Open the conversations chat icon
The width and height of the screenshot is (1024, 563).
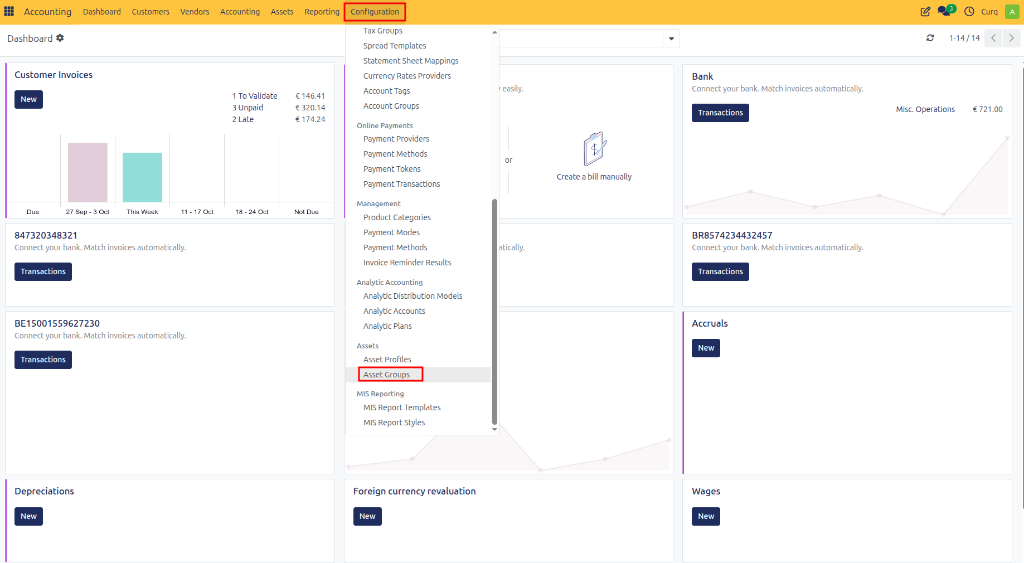(946, 10)
